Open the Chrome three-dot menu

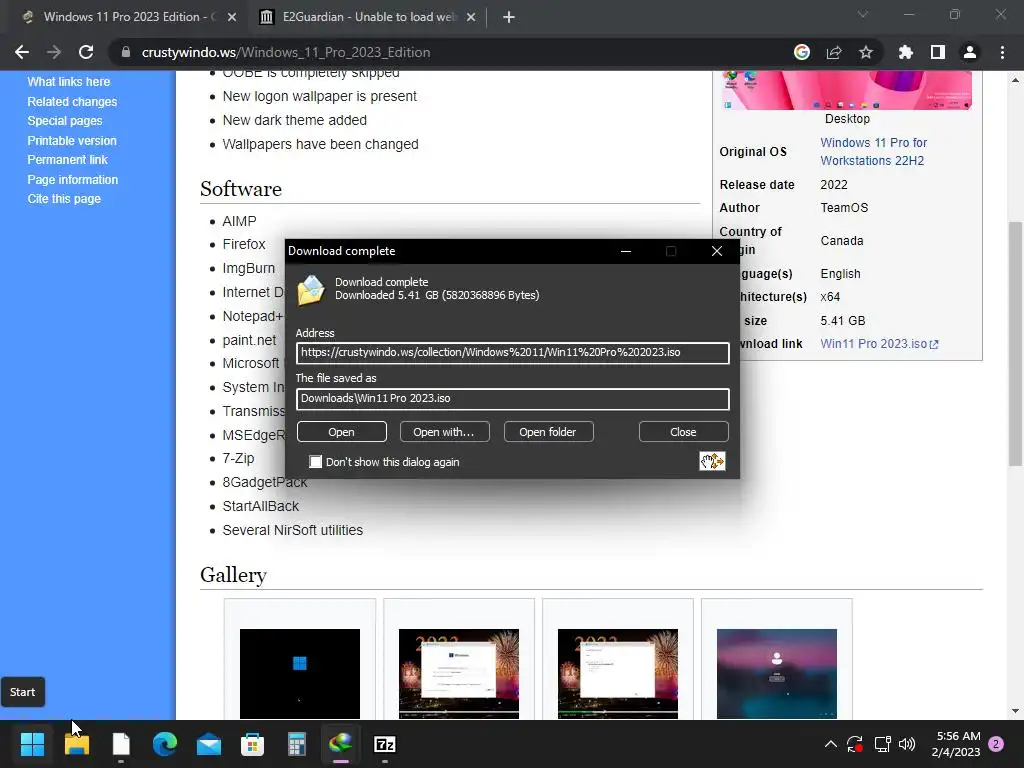point(1002,52)
